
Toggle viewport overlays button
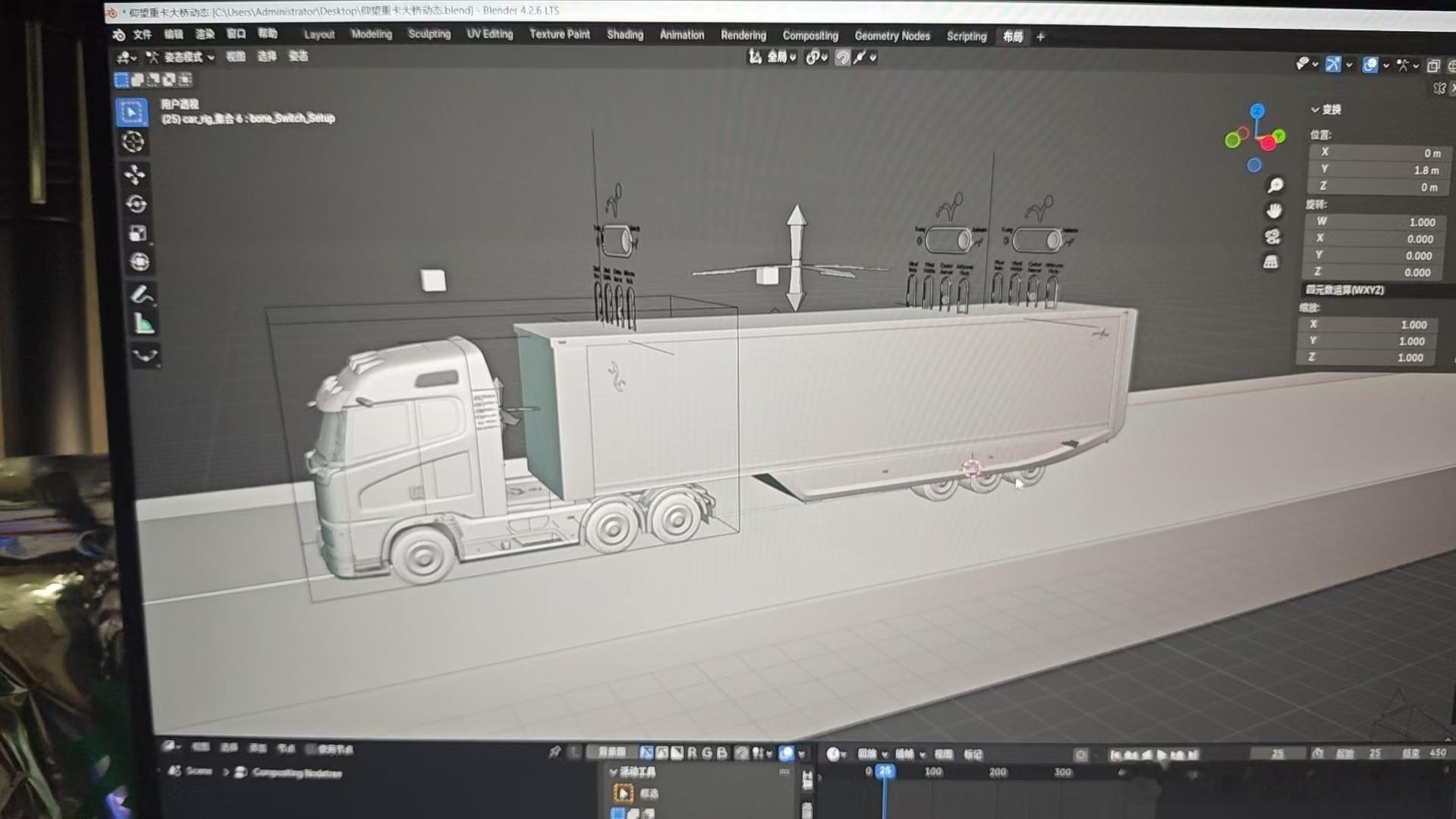click(1370, 65)
